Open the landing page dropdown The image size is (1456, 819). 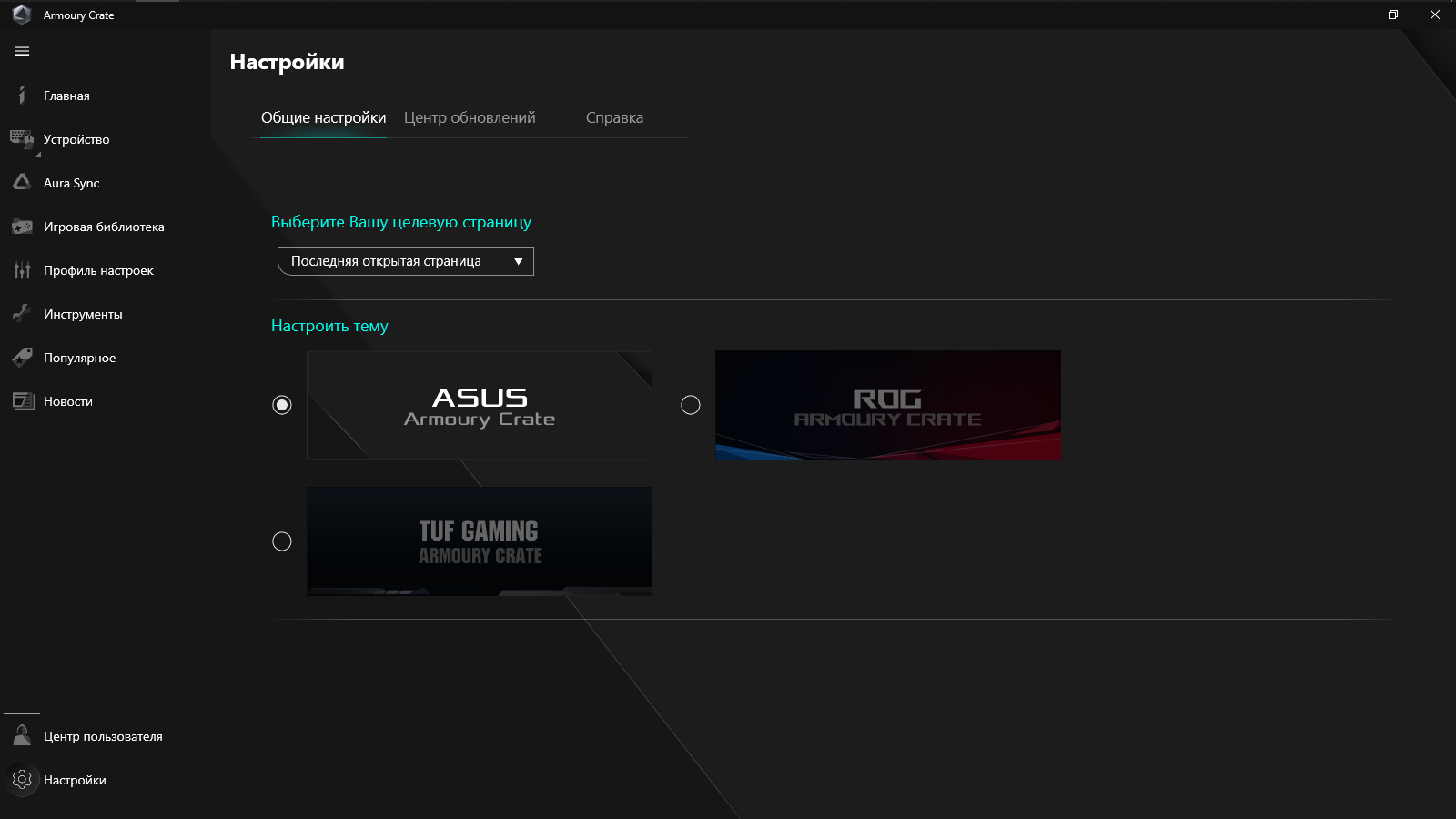point(405,261)
